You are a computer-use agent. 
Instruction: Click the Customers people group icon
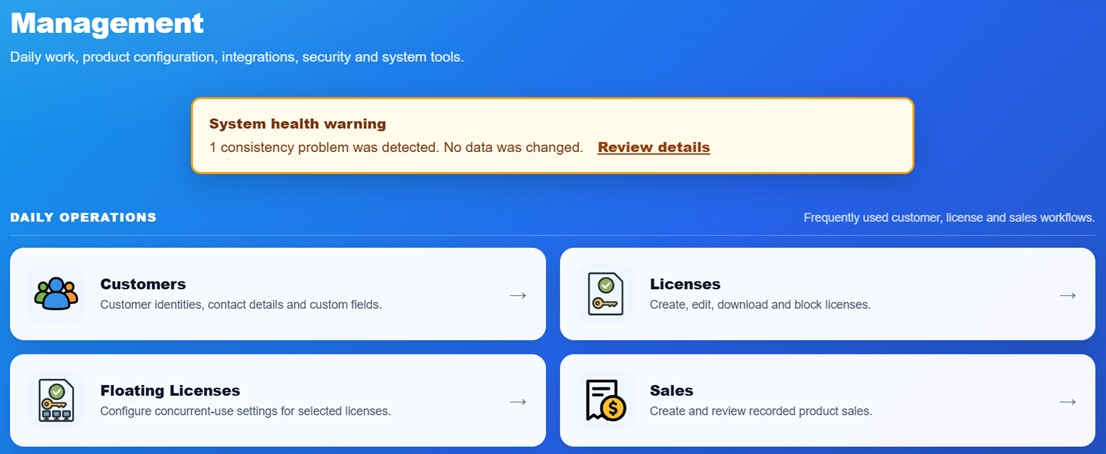[56, 293]
